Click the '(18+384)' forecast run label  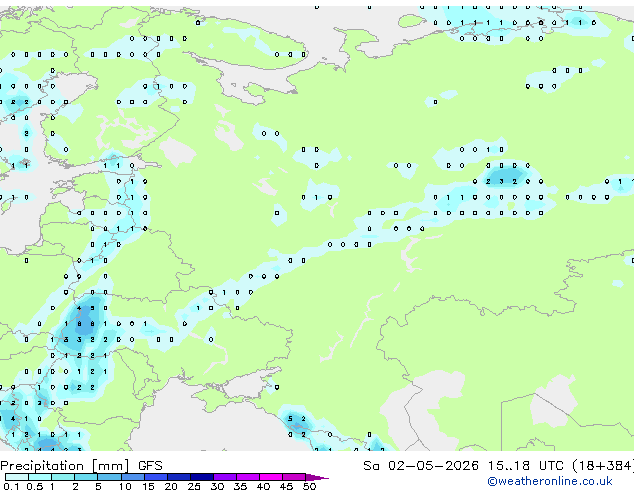pos(602,465)
